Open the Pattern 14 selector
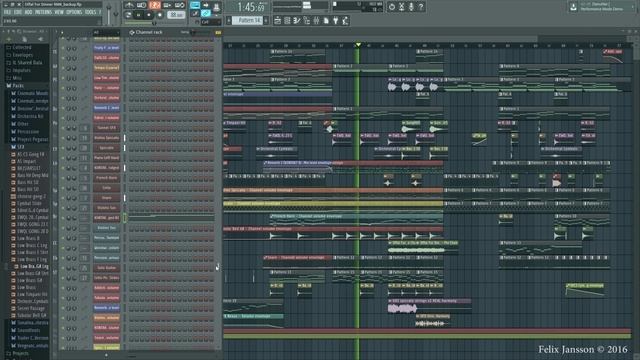640x360 pixels. 247,20
